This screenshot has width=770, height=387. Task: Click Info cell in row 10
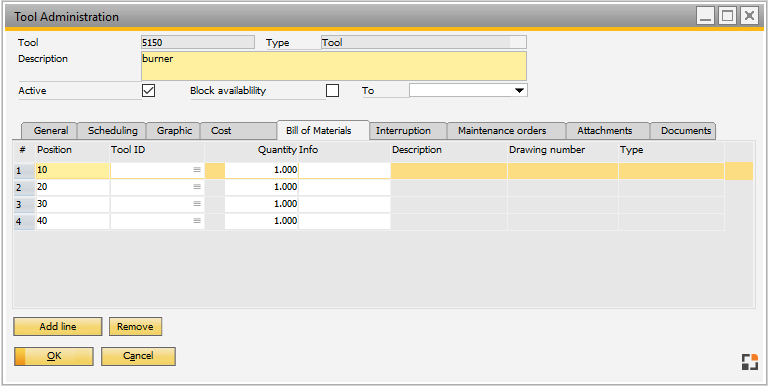coord(344,170)
